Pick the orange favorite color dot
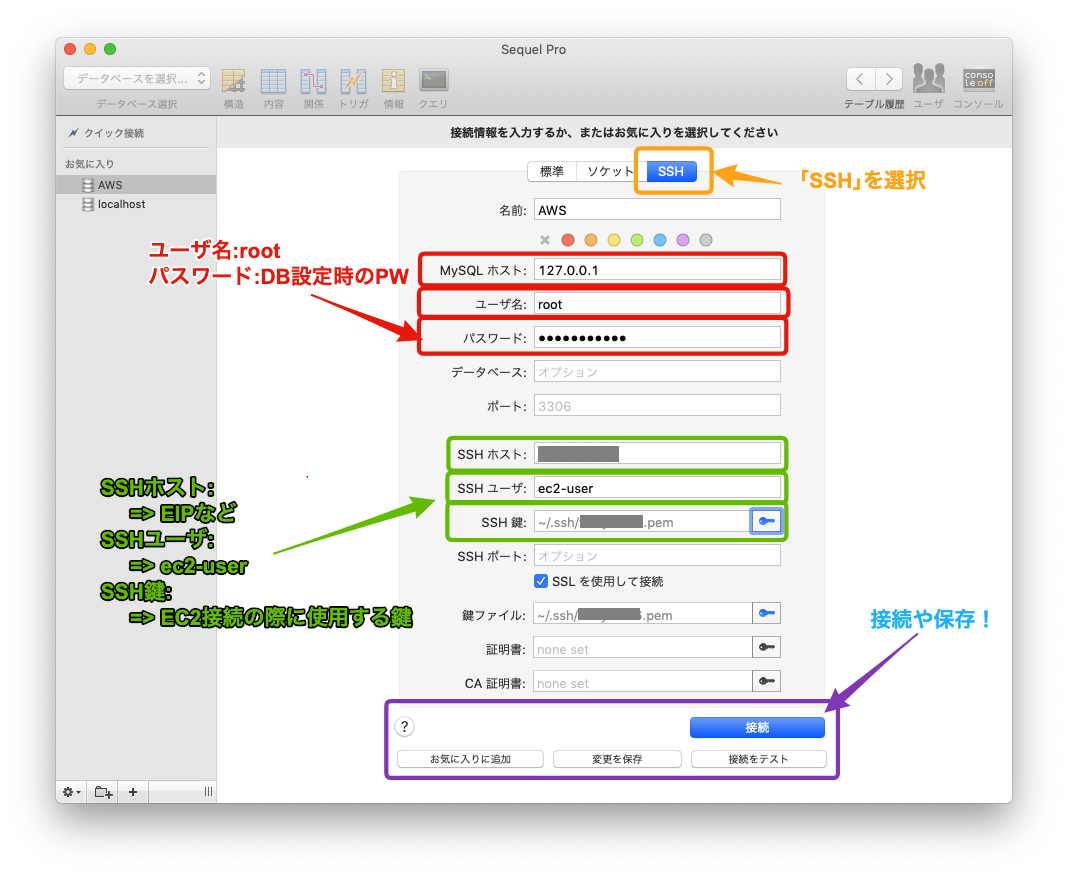Viewport: 1068px width, 877px height. (591, 240)
